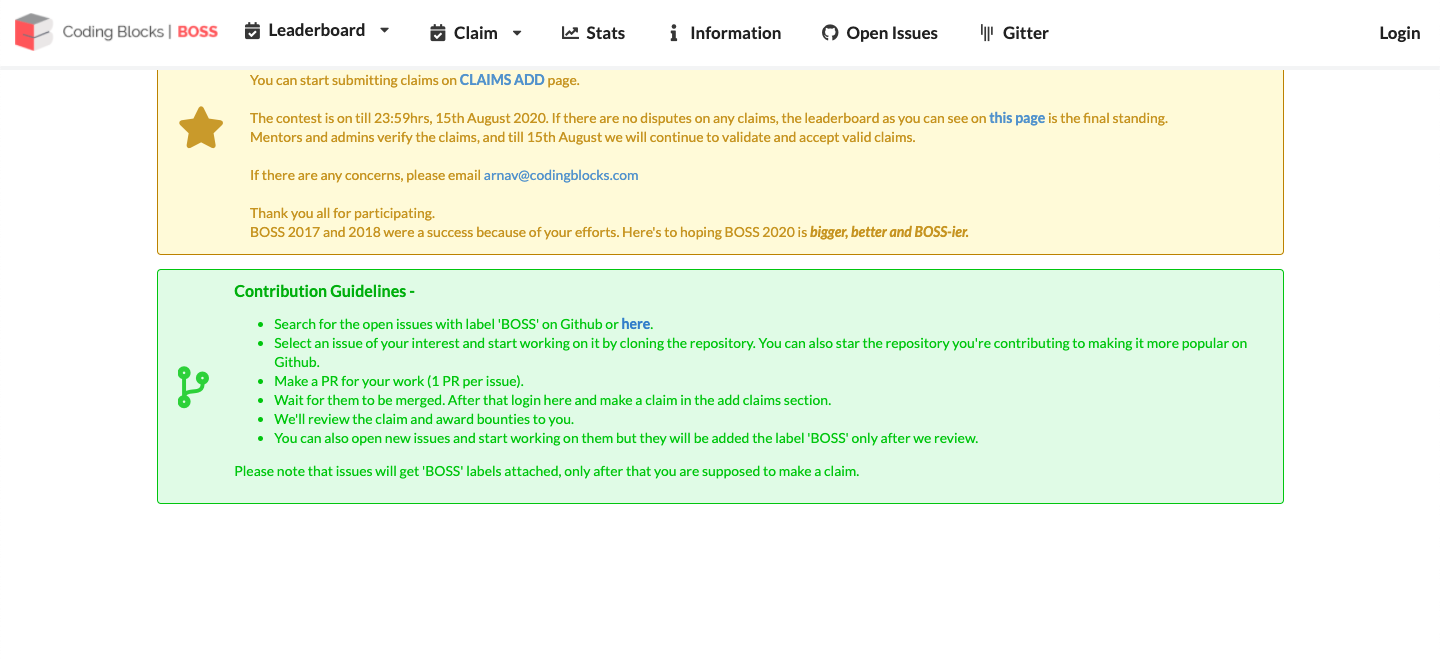Click the 'bigger, better and BOSS-ier' italic text

coord(889,232)
